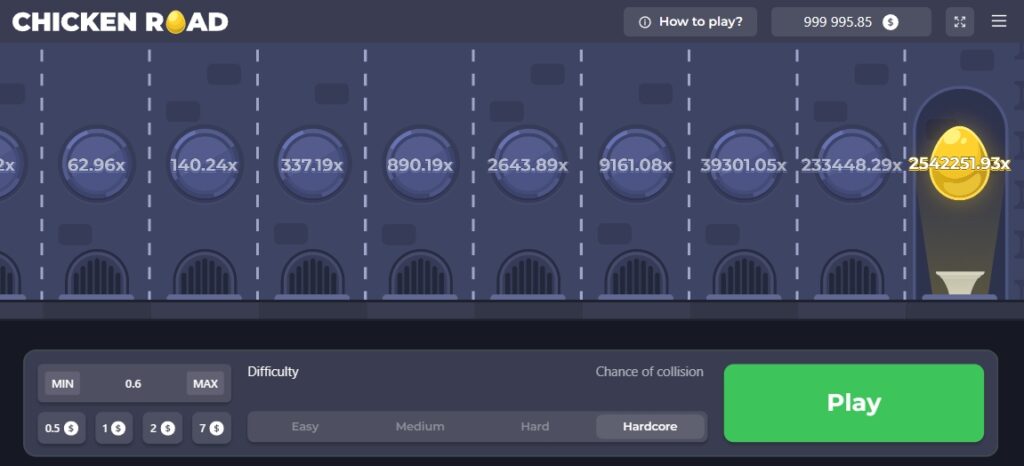Click the 890.19x manhole multiplier
Image resolution: width=1024 pixels, height=466 pixels.
(420, 164)
